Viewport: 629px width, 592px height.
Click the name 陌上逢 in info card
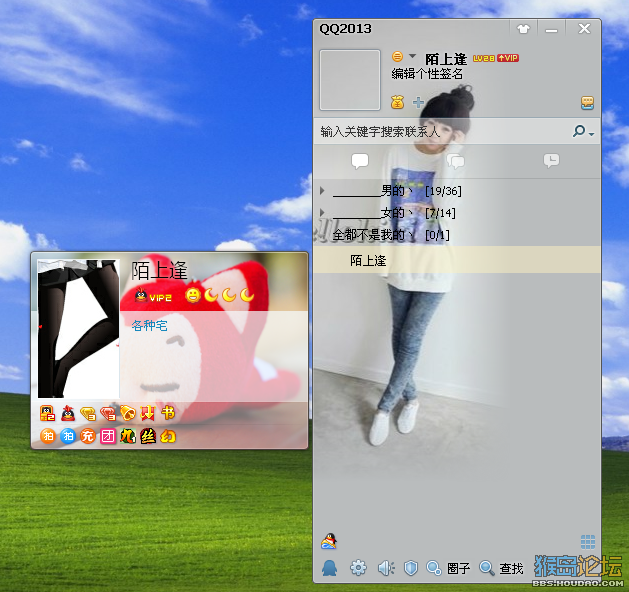point(160,270)
